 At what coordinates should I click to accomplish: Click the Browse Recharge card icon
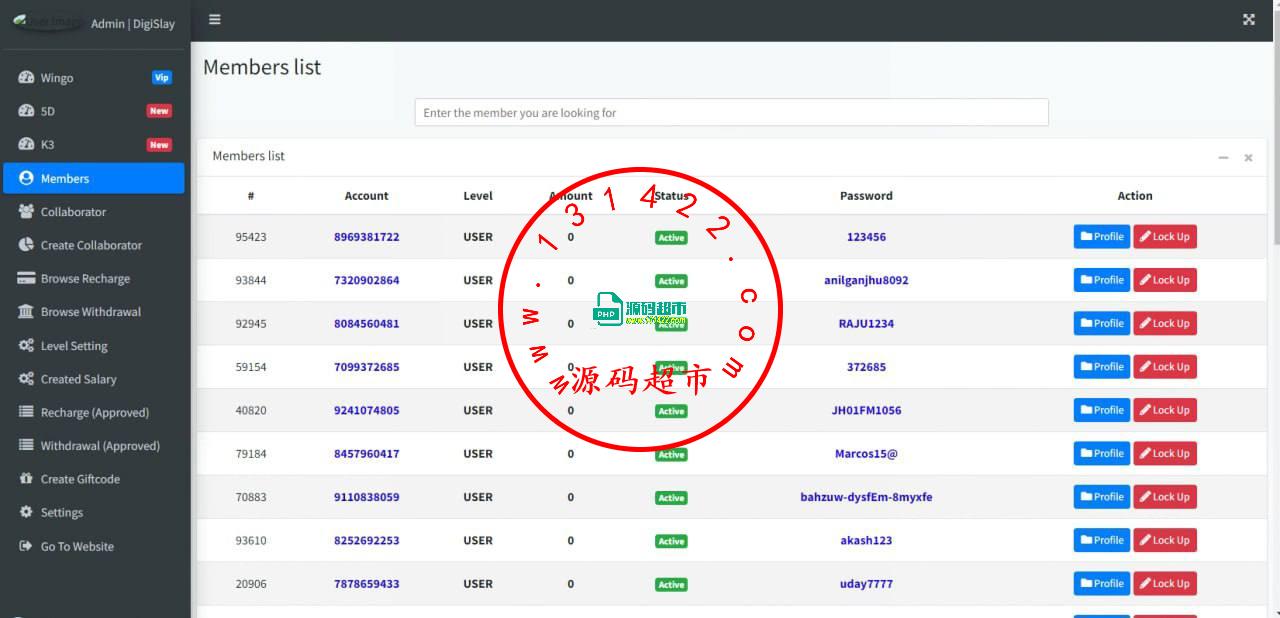[x=26, y=279]
